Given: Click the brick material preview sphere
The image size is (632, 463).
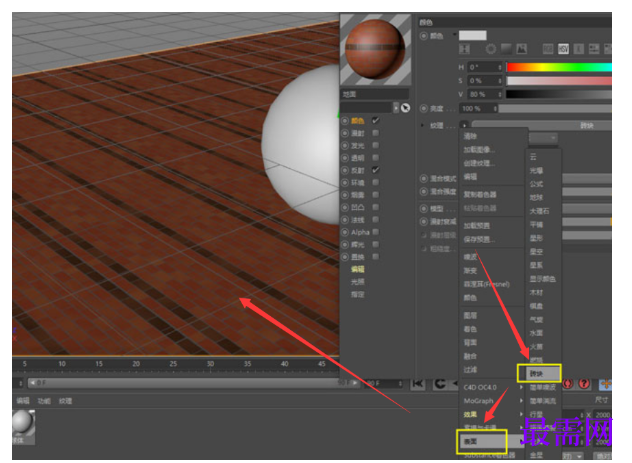Looking at the screenshot, I should tap(375, 49).
